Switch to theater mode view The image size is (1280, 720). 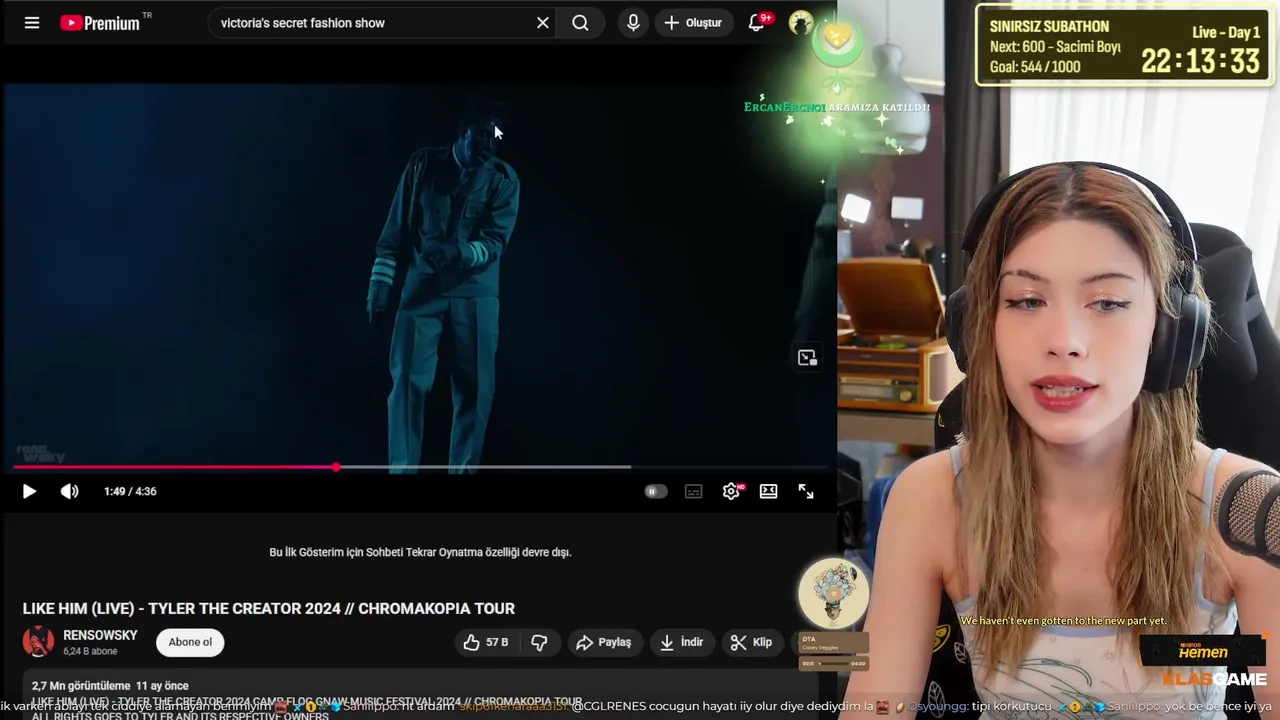tap(768, 491)
